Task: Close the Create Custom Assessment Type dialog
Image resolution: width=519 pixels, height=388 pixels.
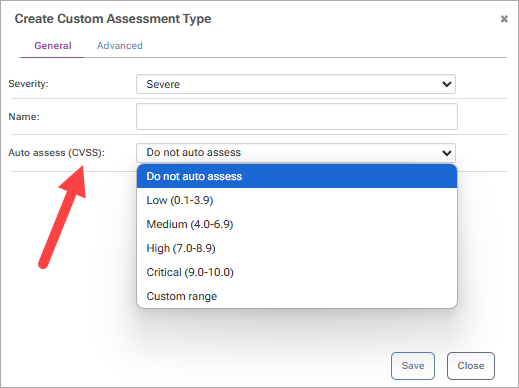Action: 504,19
